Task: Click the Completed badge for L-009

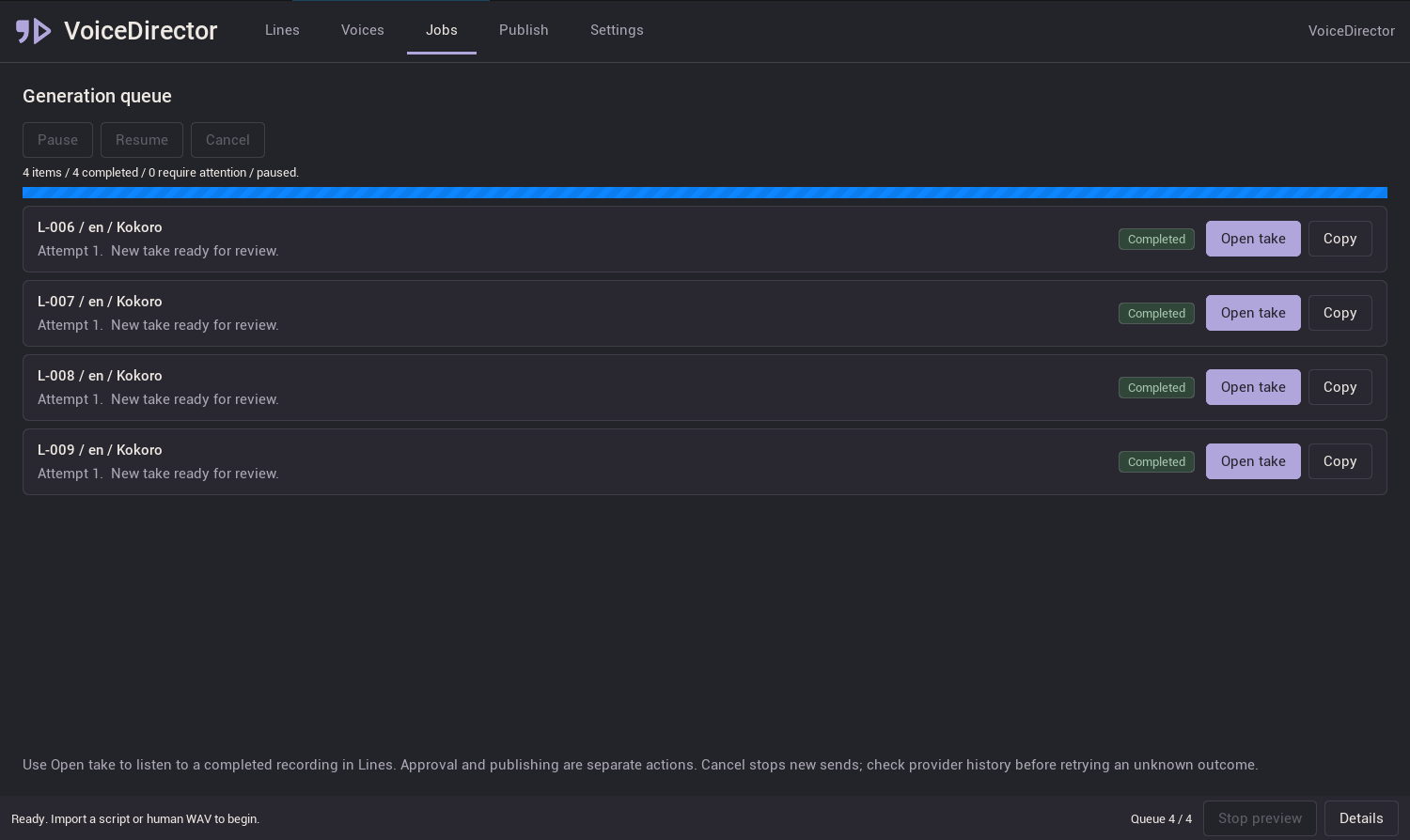Action: point(1156,462)
